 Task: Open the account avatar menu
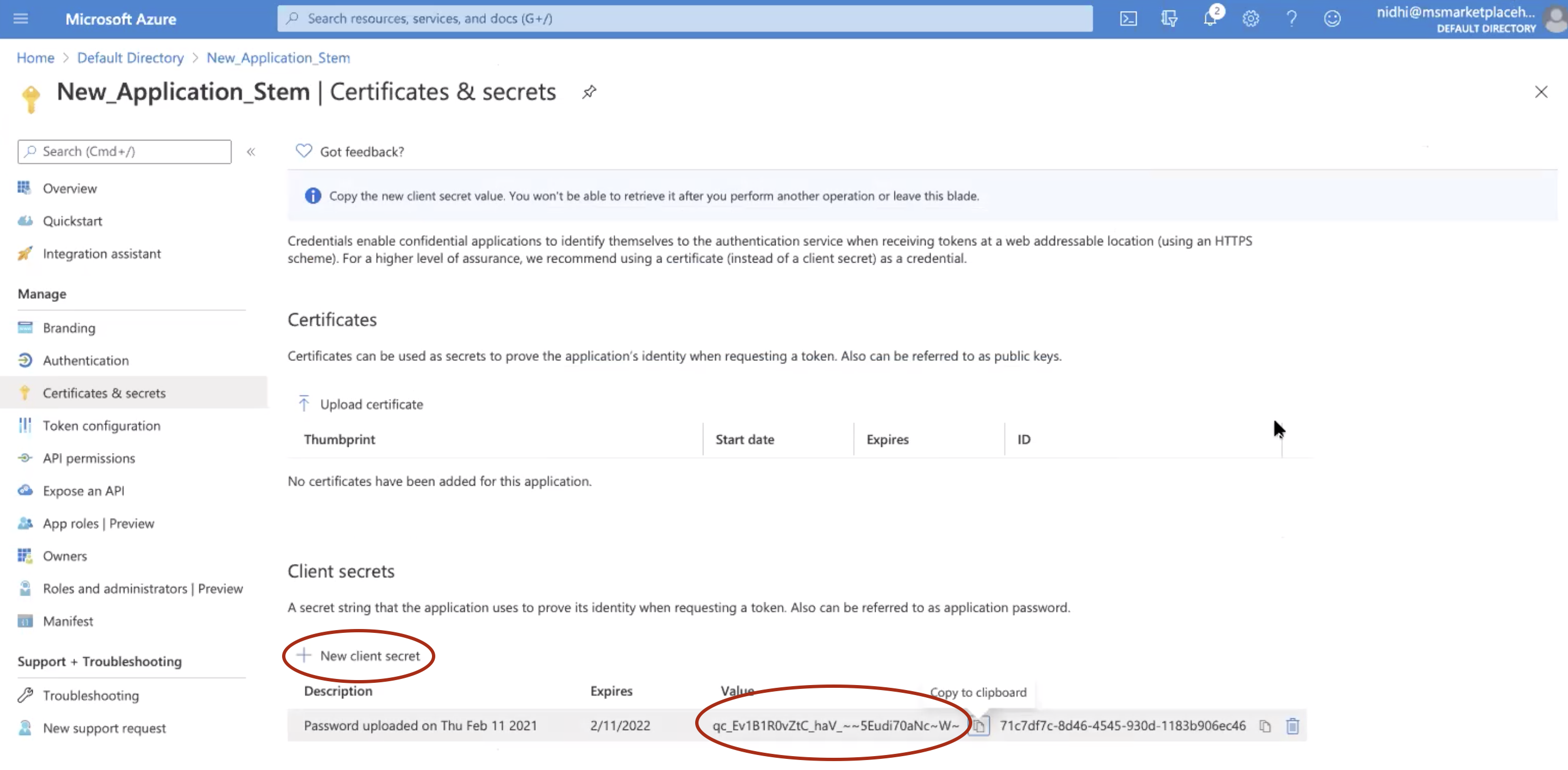(x=1555, y=18)
